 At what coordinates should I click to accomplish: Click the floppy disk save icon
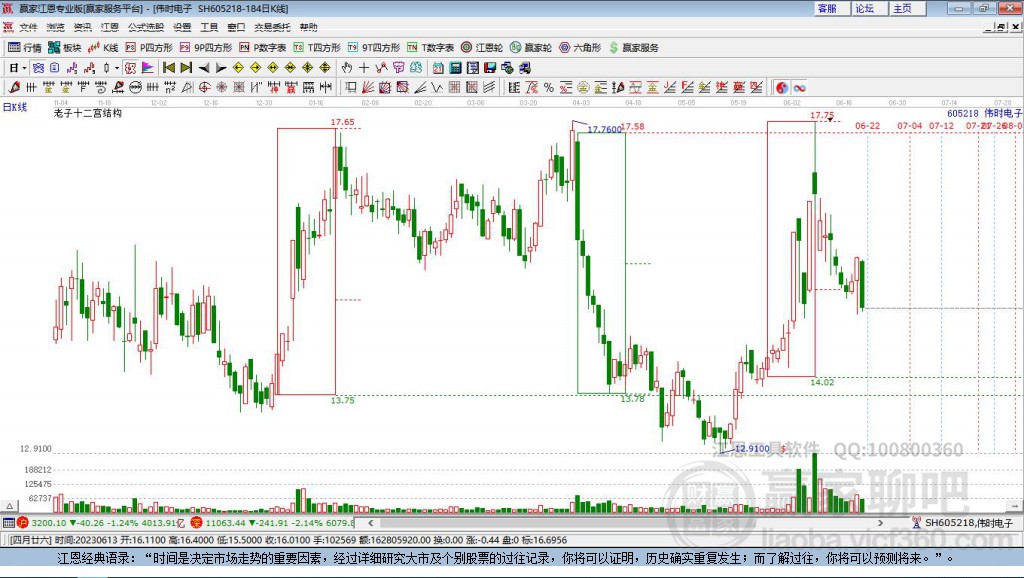[490, 68]
